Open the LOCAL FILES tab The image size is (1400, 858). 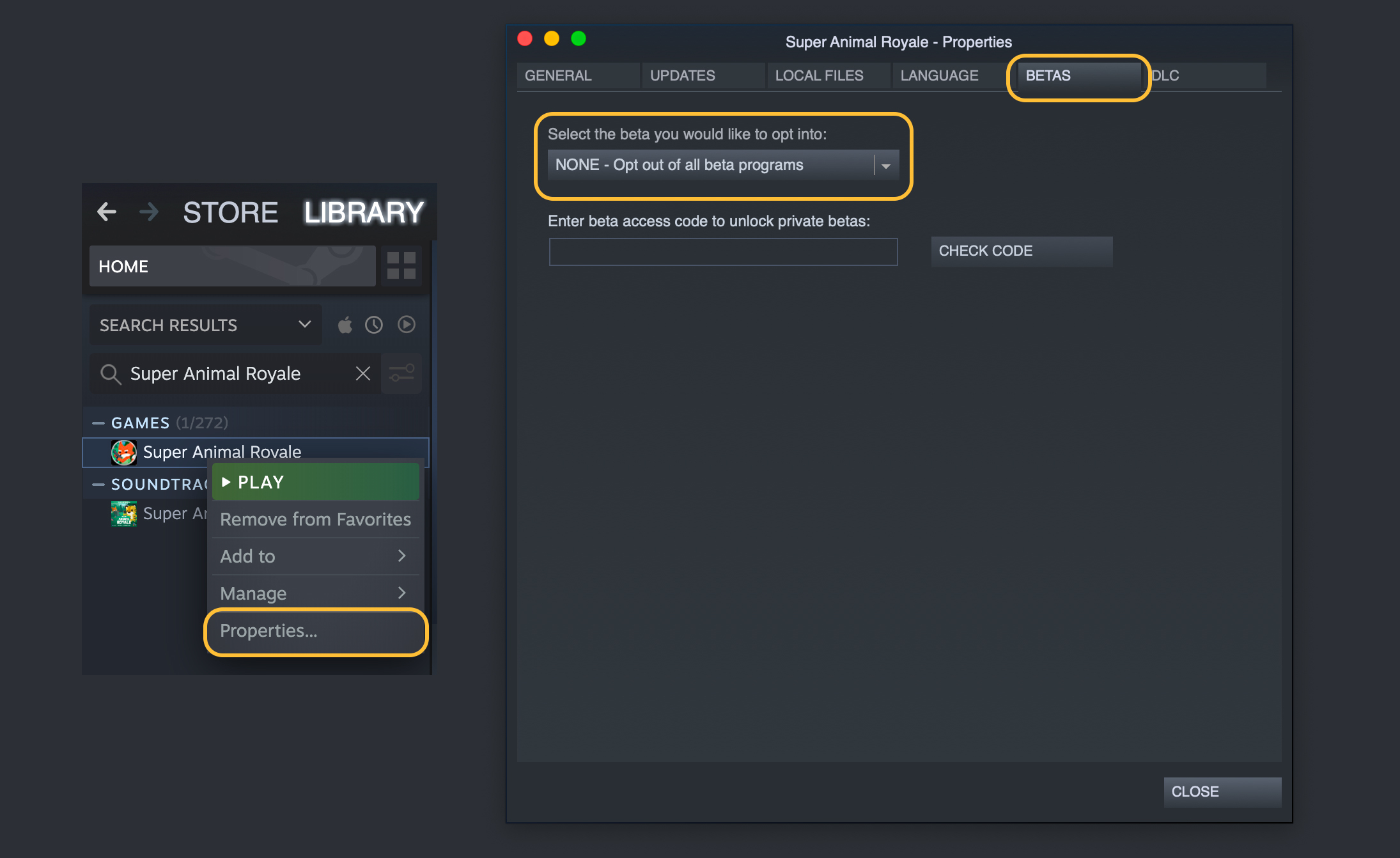tap(828, 75)
